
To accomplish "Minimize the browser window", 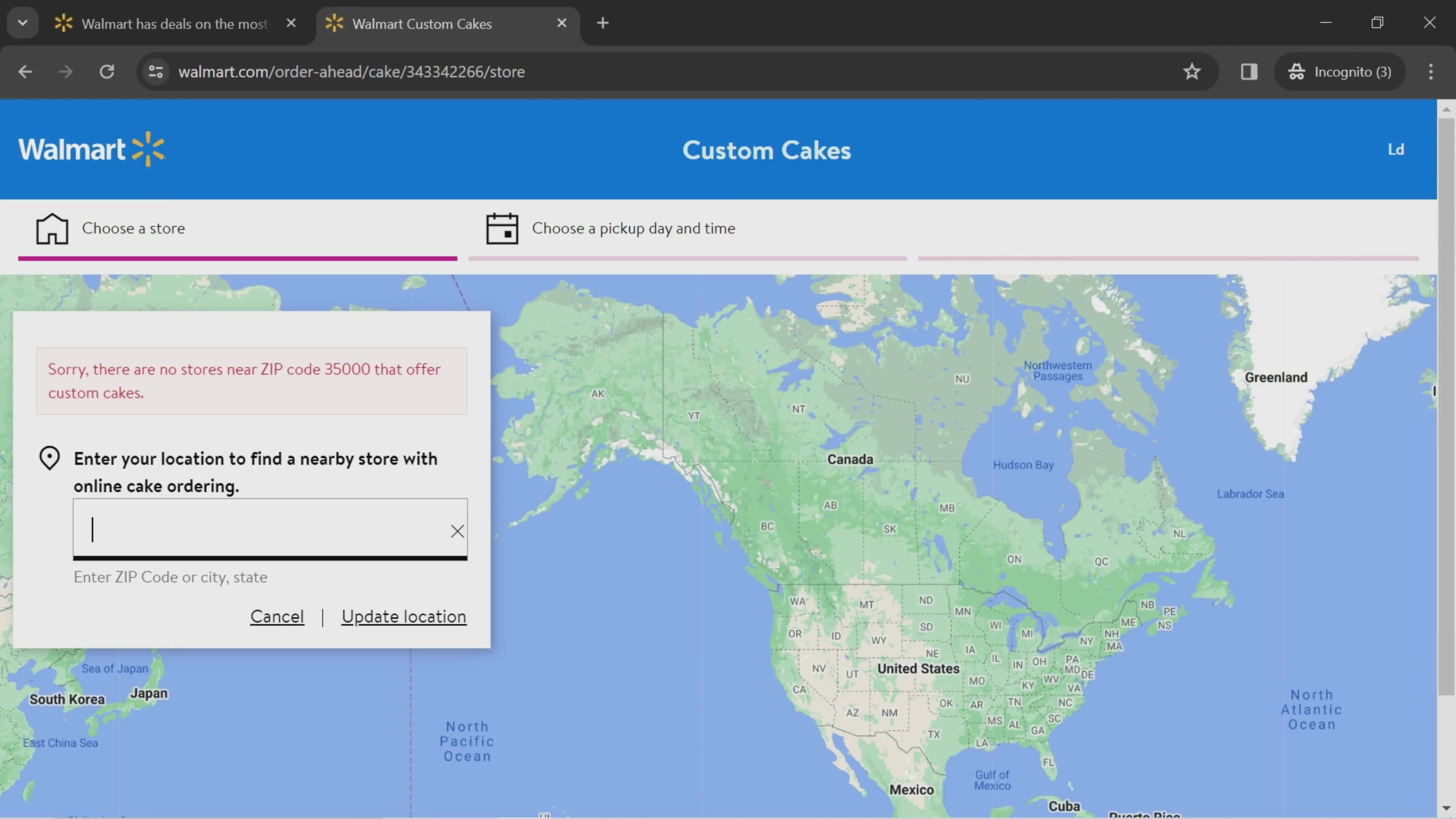I will click(1326, 23).
